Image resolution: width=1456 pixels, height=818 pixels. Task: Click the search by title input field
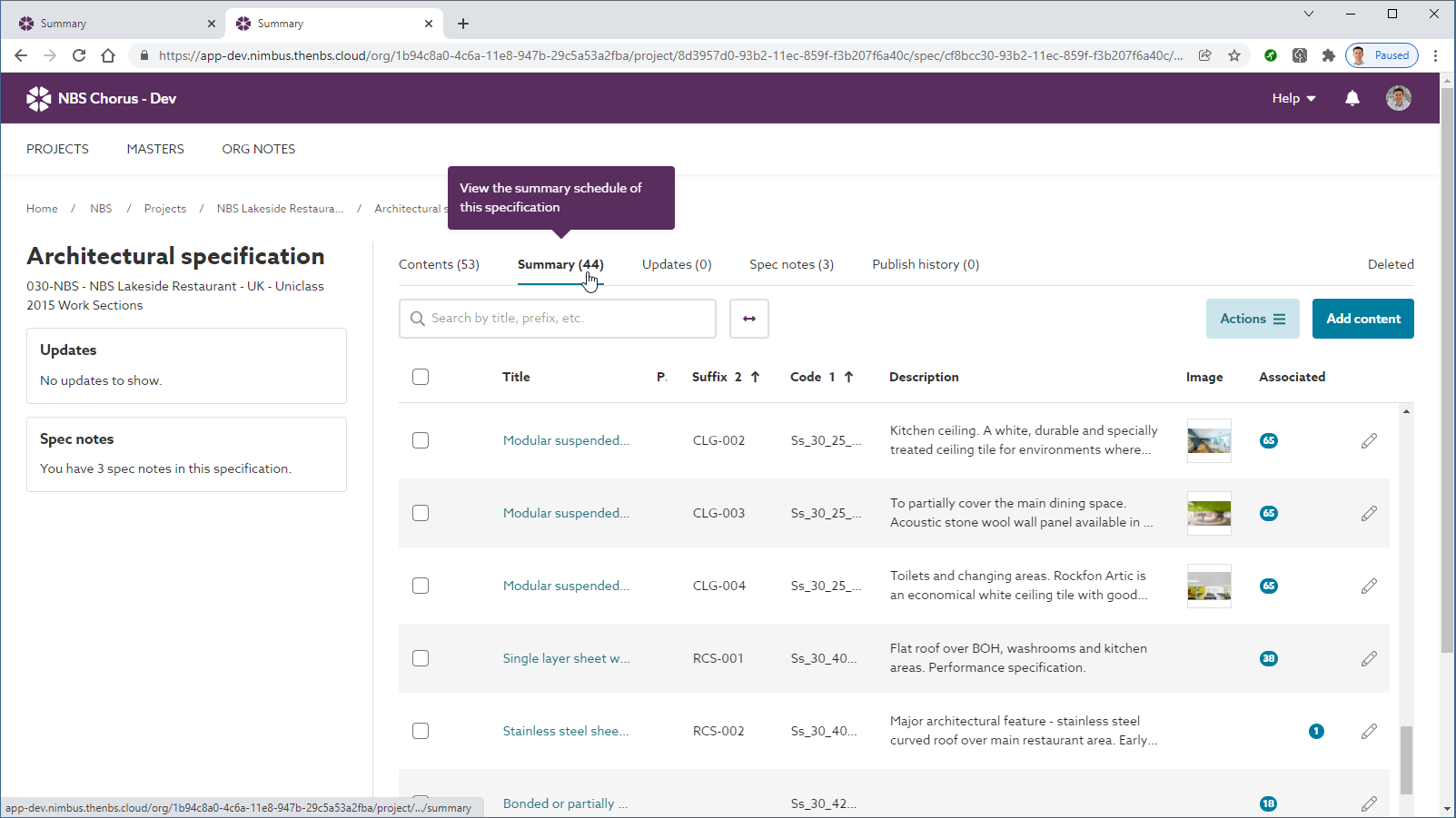point(558,319)
